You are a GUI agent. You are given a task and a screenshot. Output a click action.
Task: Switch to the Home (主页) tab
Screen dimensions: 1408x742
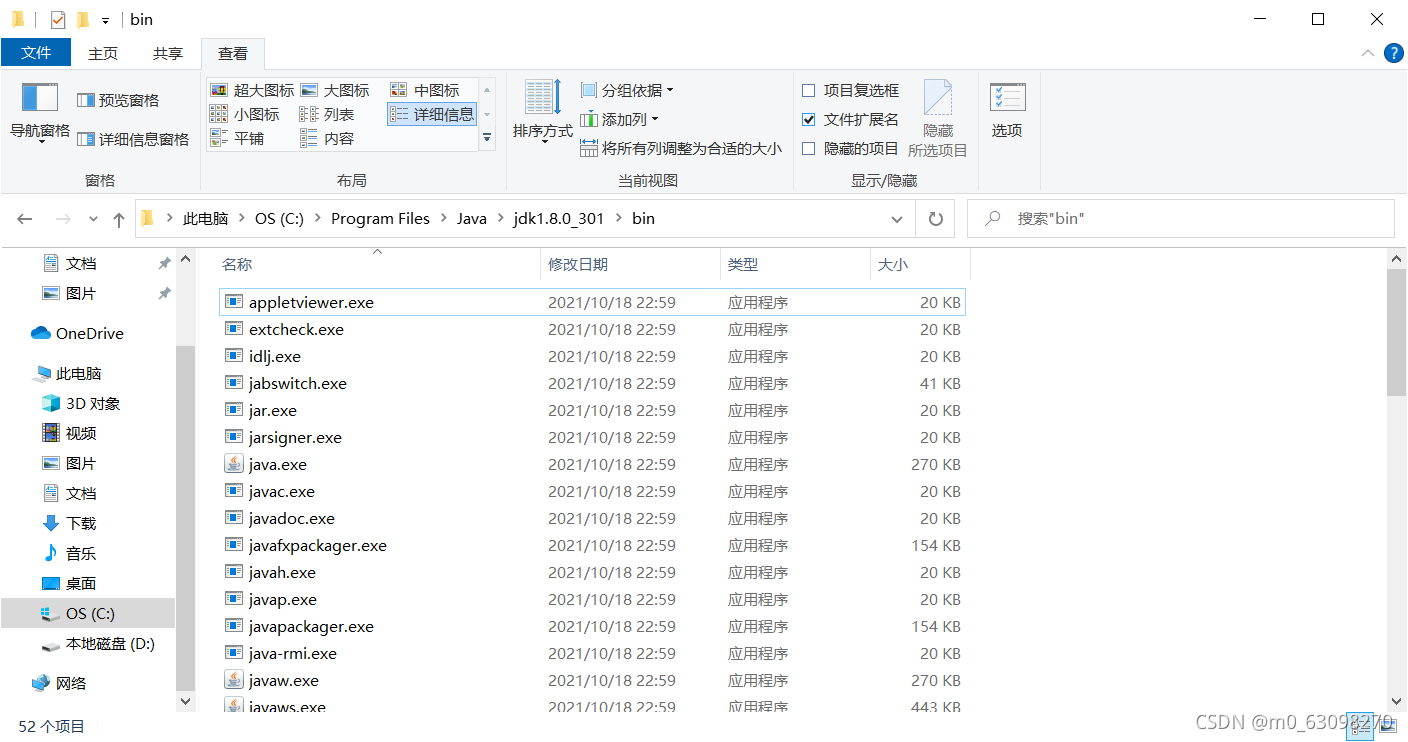point(103,54)
